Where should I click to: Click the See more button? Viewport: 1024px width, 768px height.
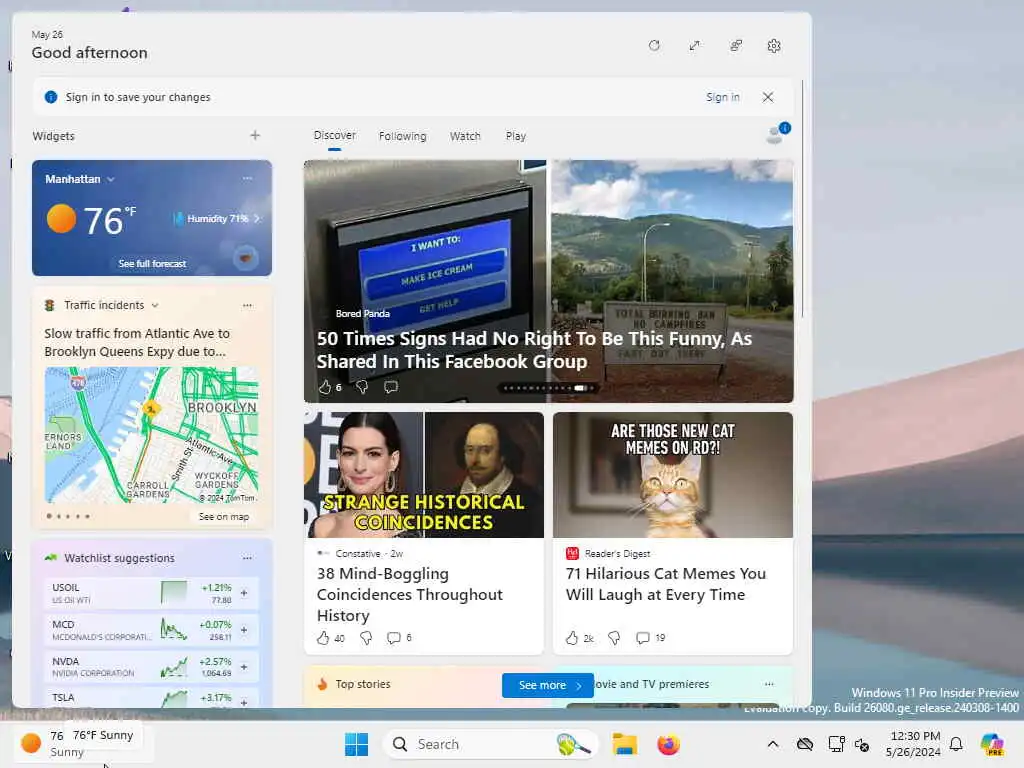548,685
